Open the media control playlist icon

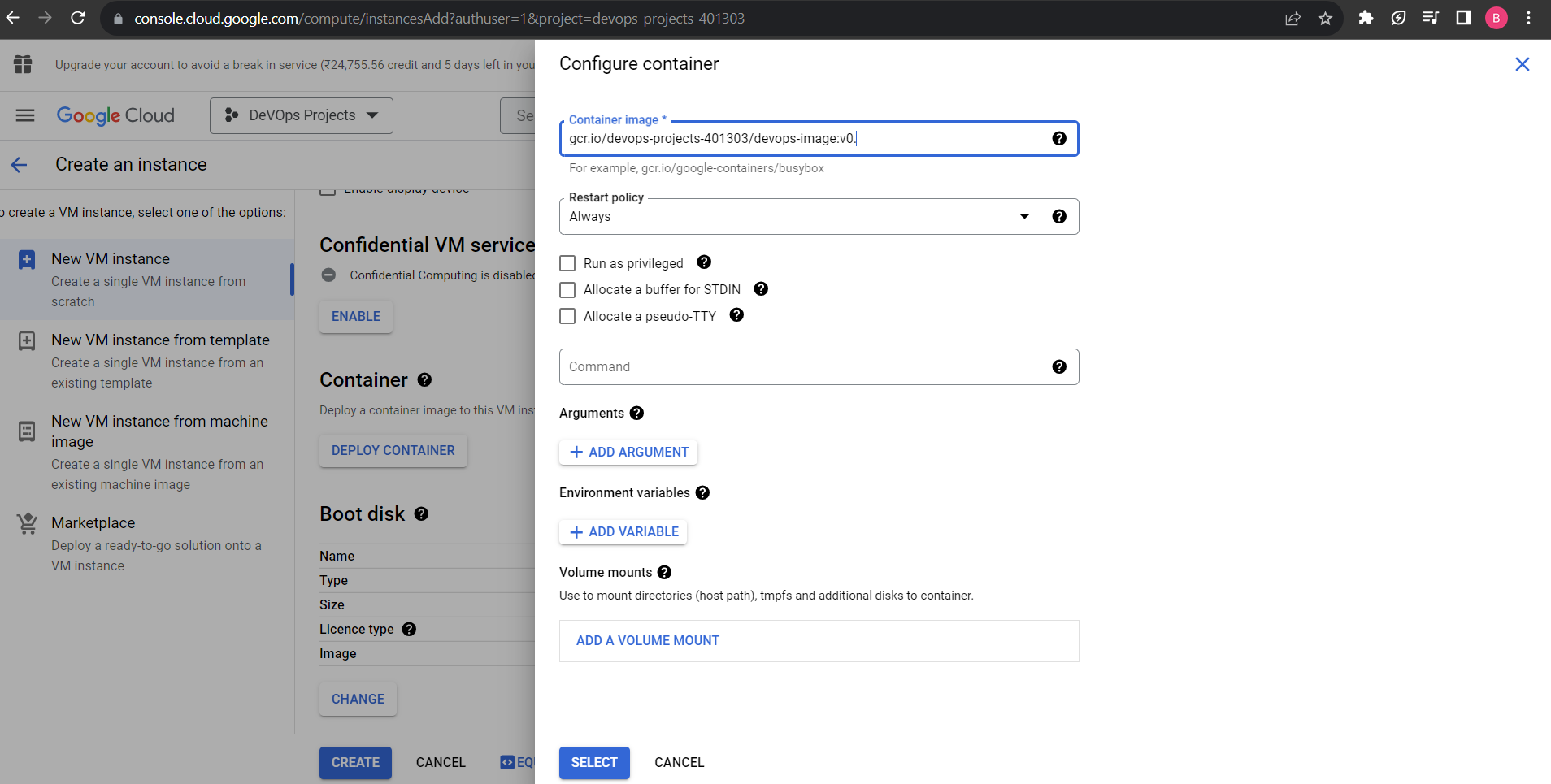(x=1431, y=18)
